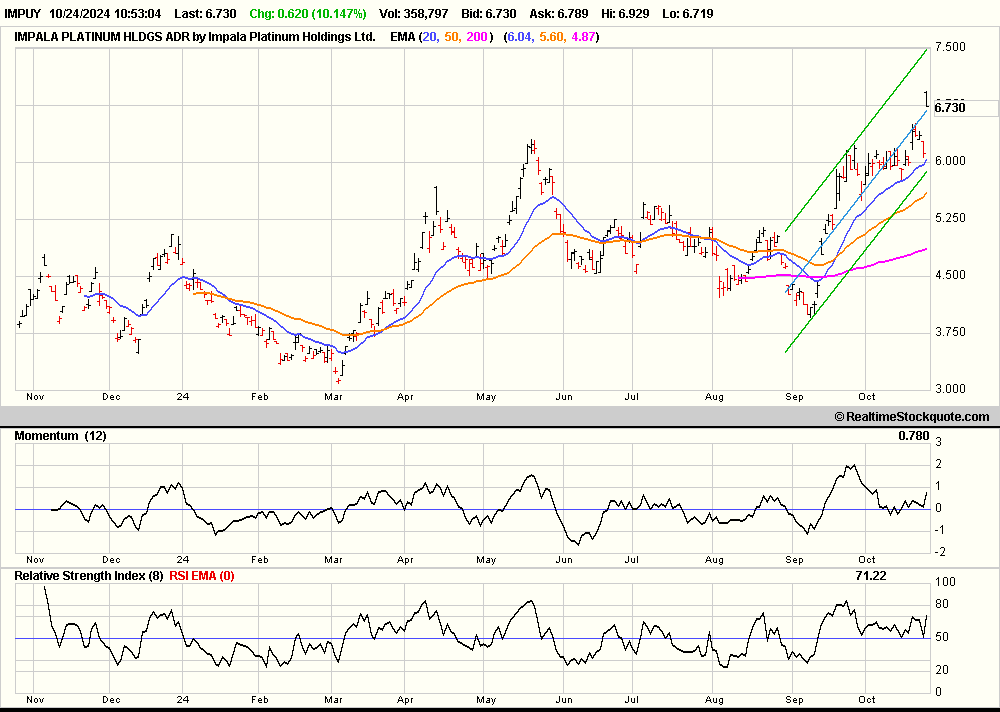
Task: Click the Bid: 6.730 value
Action: [x=489, y=13]
